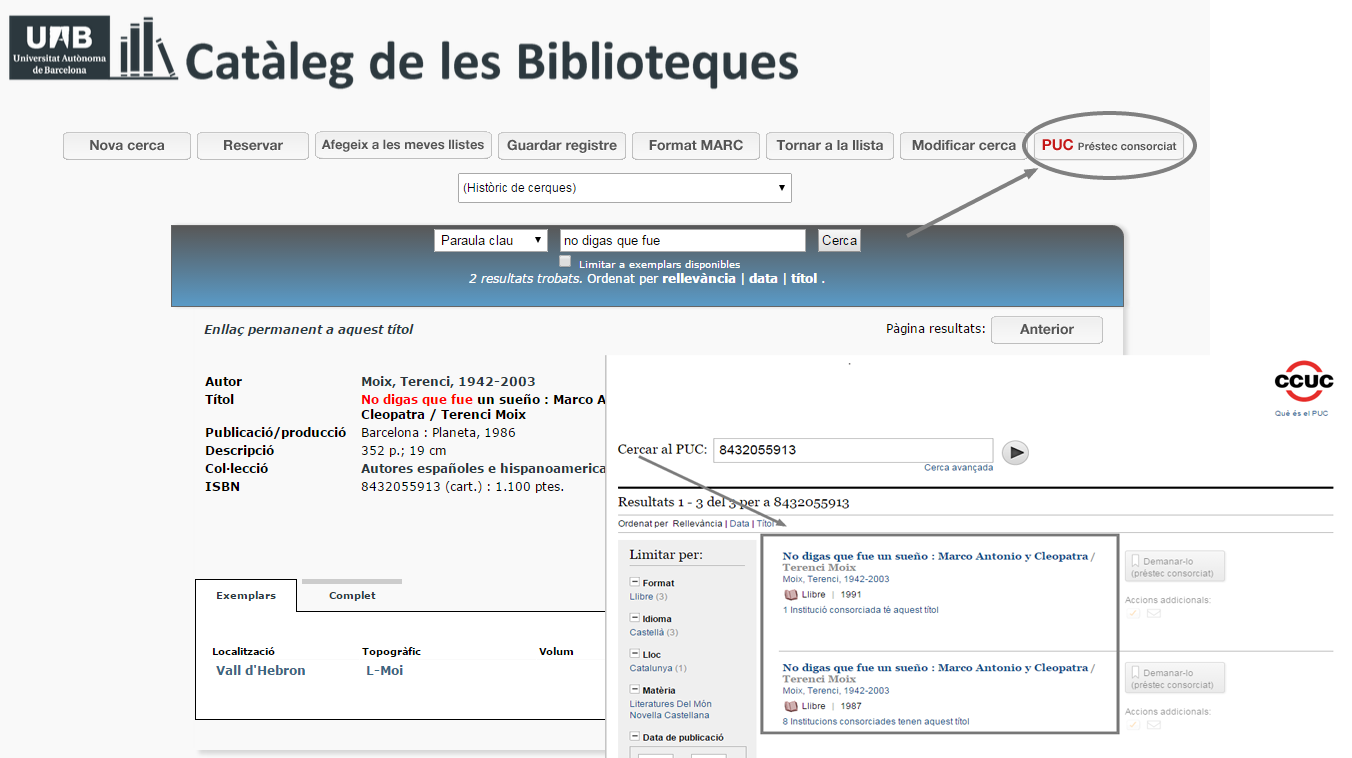The image size is (1352, 758).
Task: Click the PUC Préstec consorciat button
Action: coord(1109,145)
